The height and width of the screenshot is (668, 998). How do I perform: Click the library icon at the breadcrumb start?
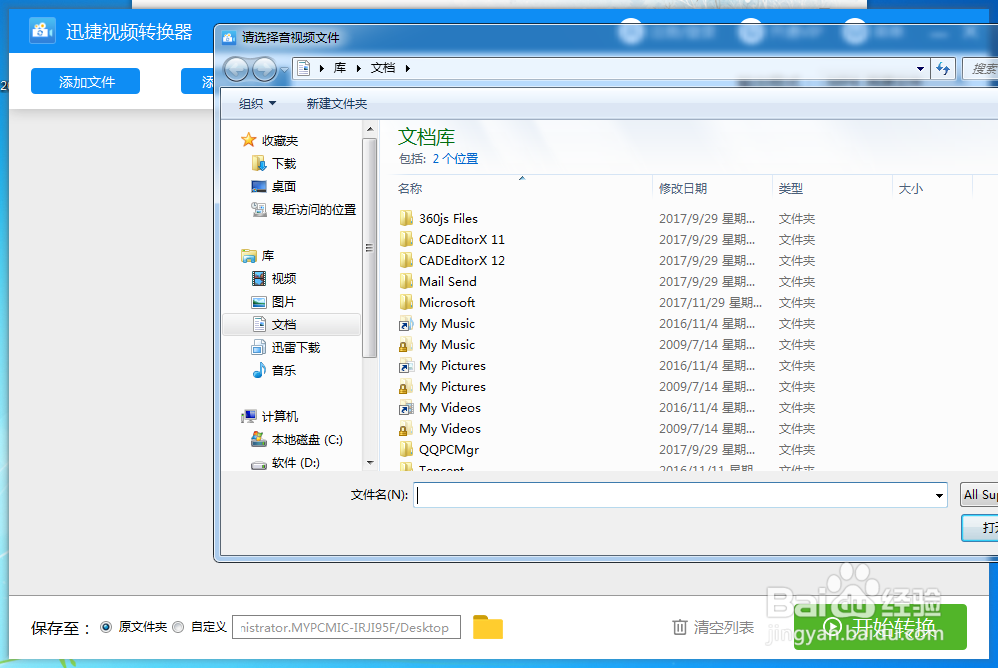(x=305, y=67)
